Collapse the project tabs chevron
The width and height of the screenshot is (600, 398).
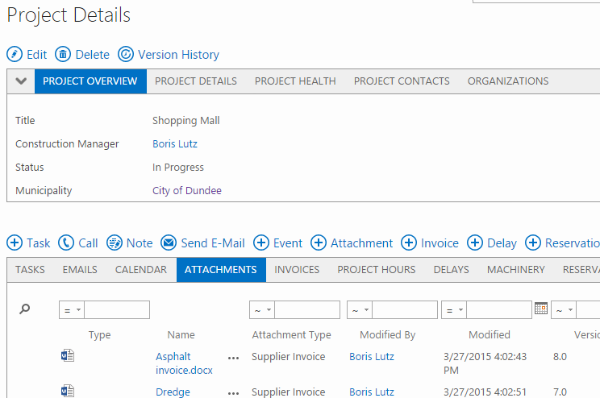click(21, 81)
